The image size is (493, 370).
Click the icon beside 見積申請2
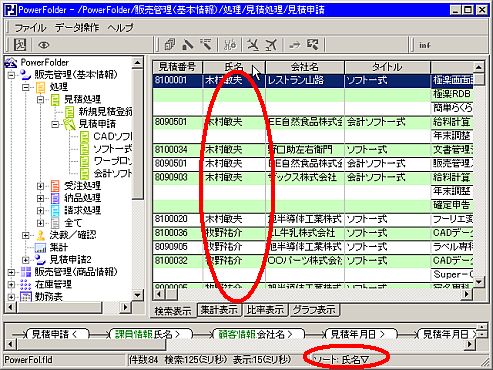pos(40,260)
